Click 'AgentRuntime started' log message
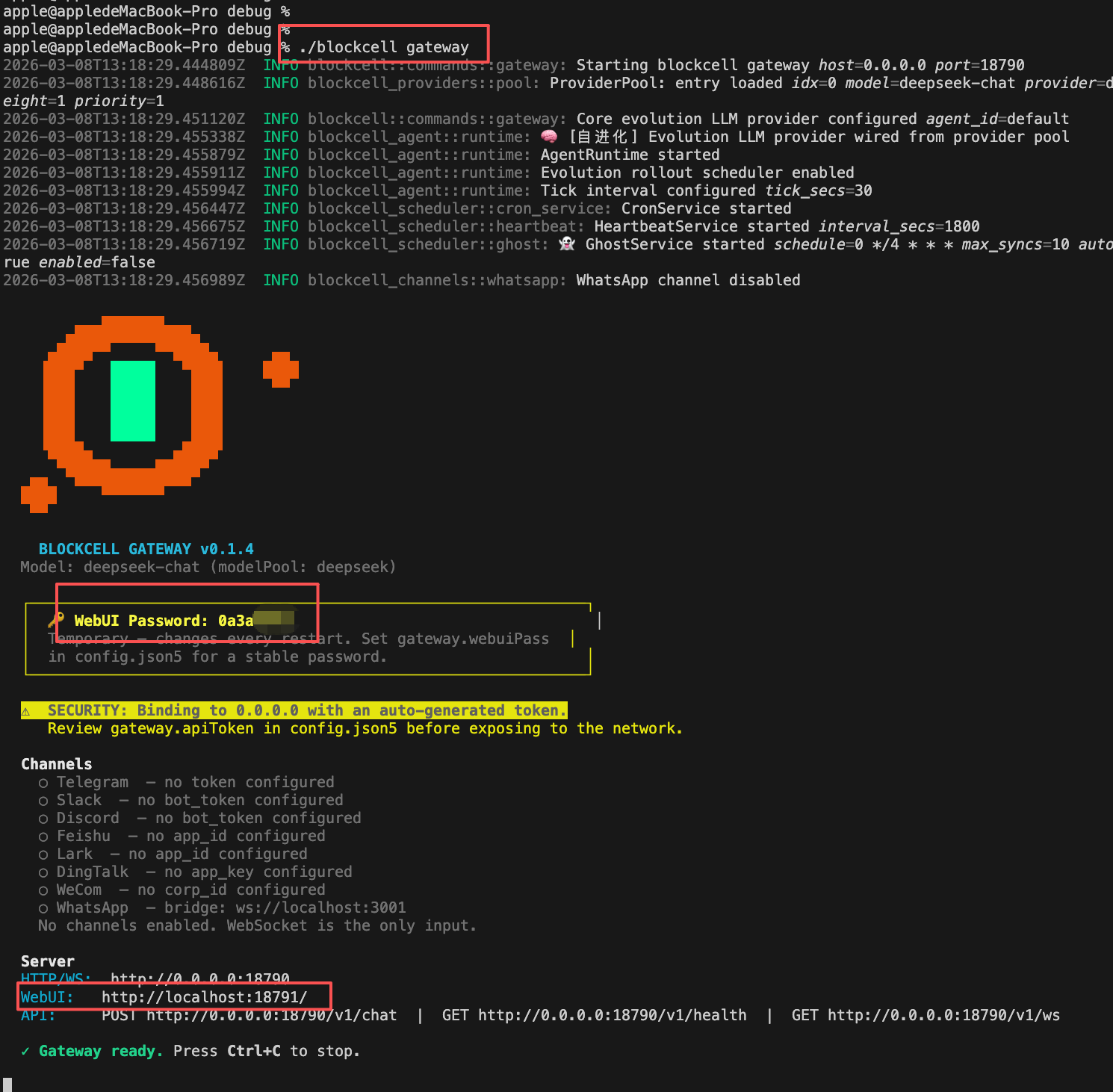The width and height of the screenshot is (1113, 1092). point(630,155)
